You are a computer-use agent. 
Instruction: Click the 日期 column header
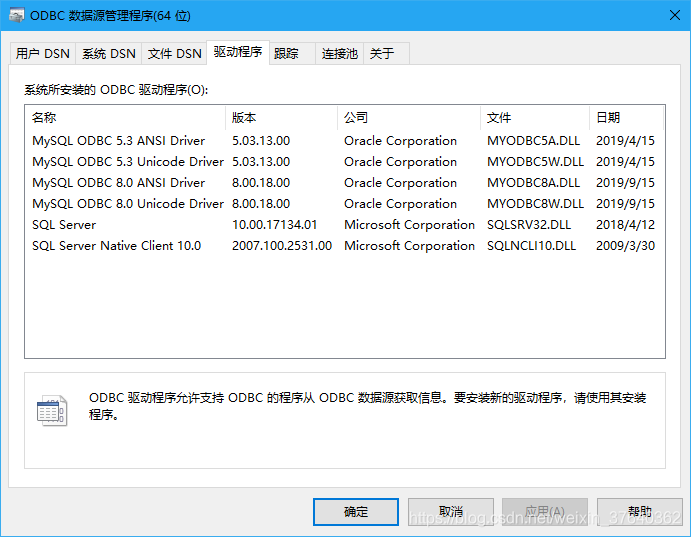coord(626,118)
